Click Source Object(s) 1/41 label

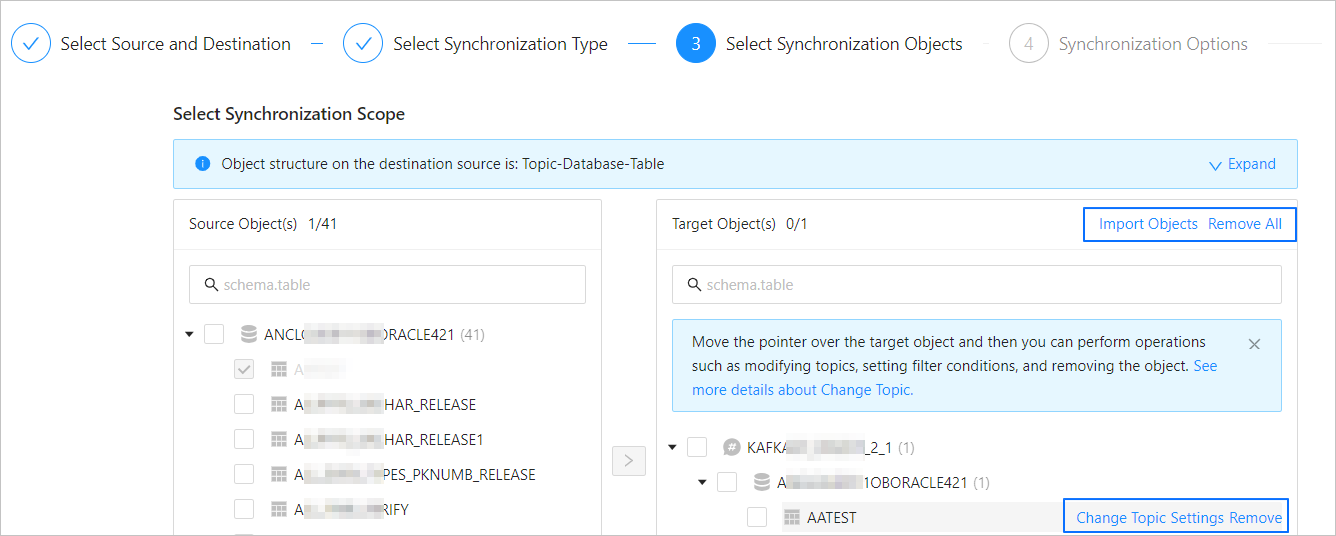pyautogui.click(x=263, y=224)
